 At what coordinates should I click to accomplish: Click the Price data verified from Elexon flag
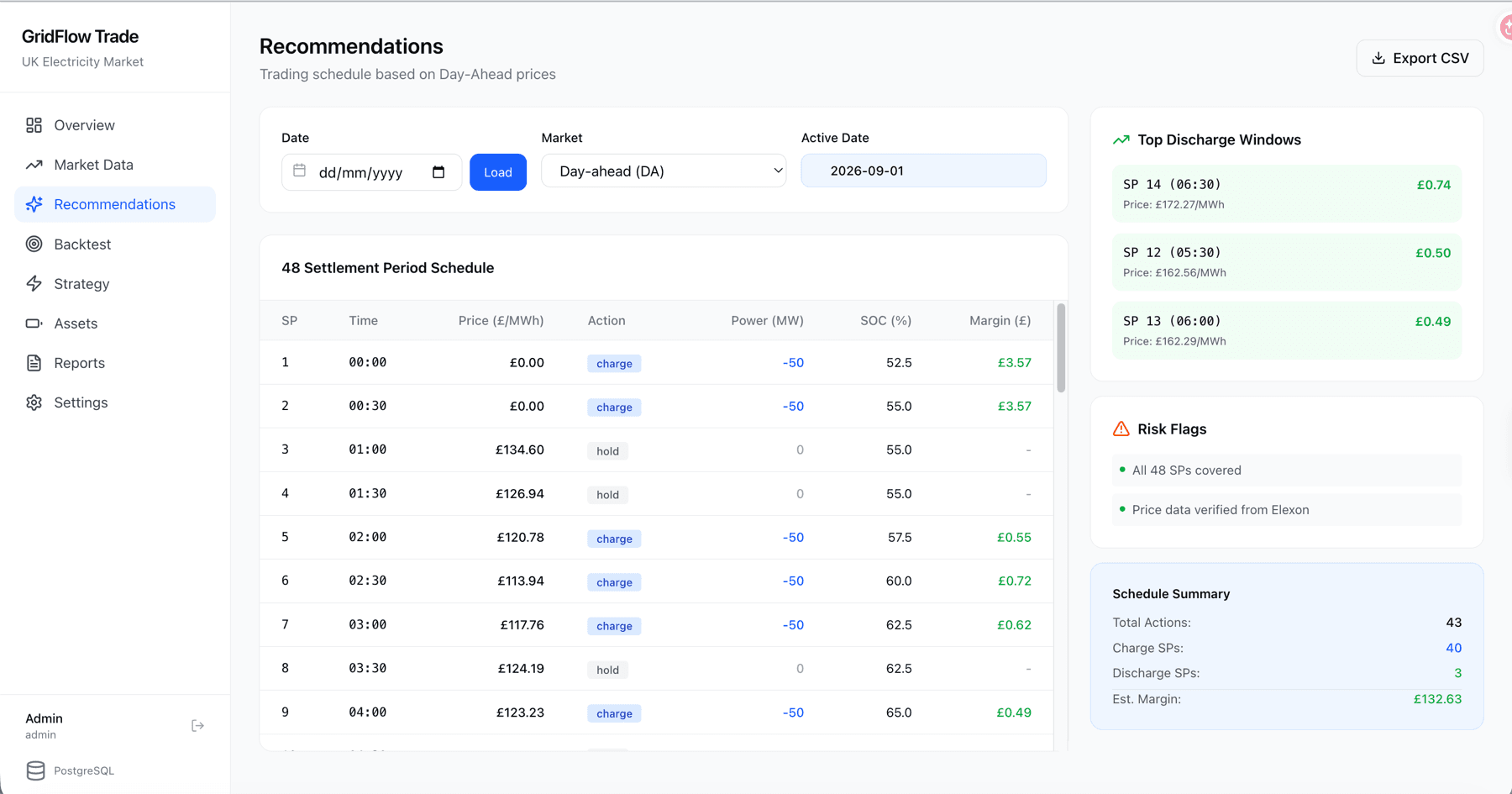pos(1287,510)
